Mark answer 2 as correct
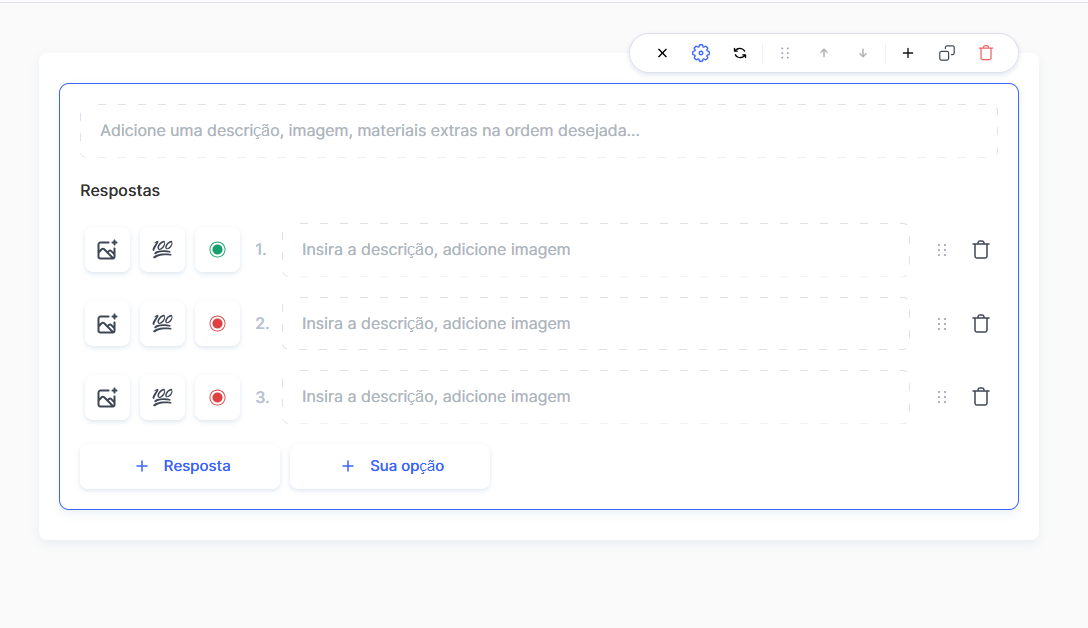 click(x=217, y=323)
